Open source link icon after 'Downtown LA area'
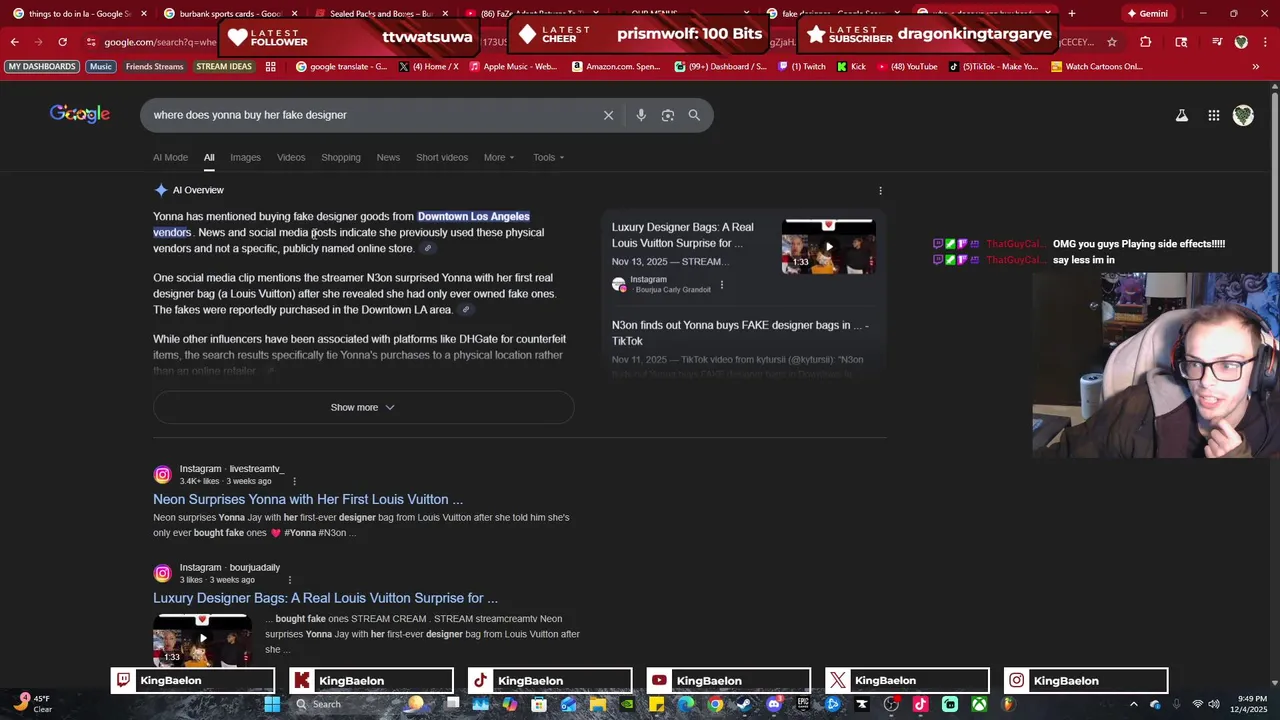1280x720 pixels. (465, 310)
